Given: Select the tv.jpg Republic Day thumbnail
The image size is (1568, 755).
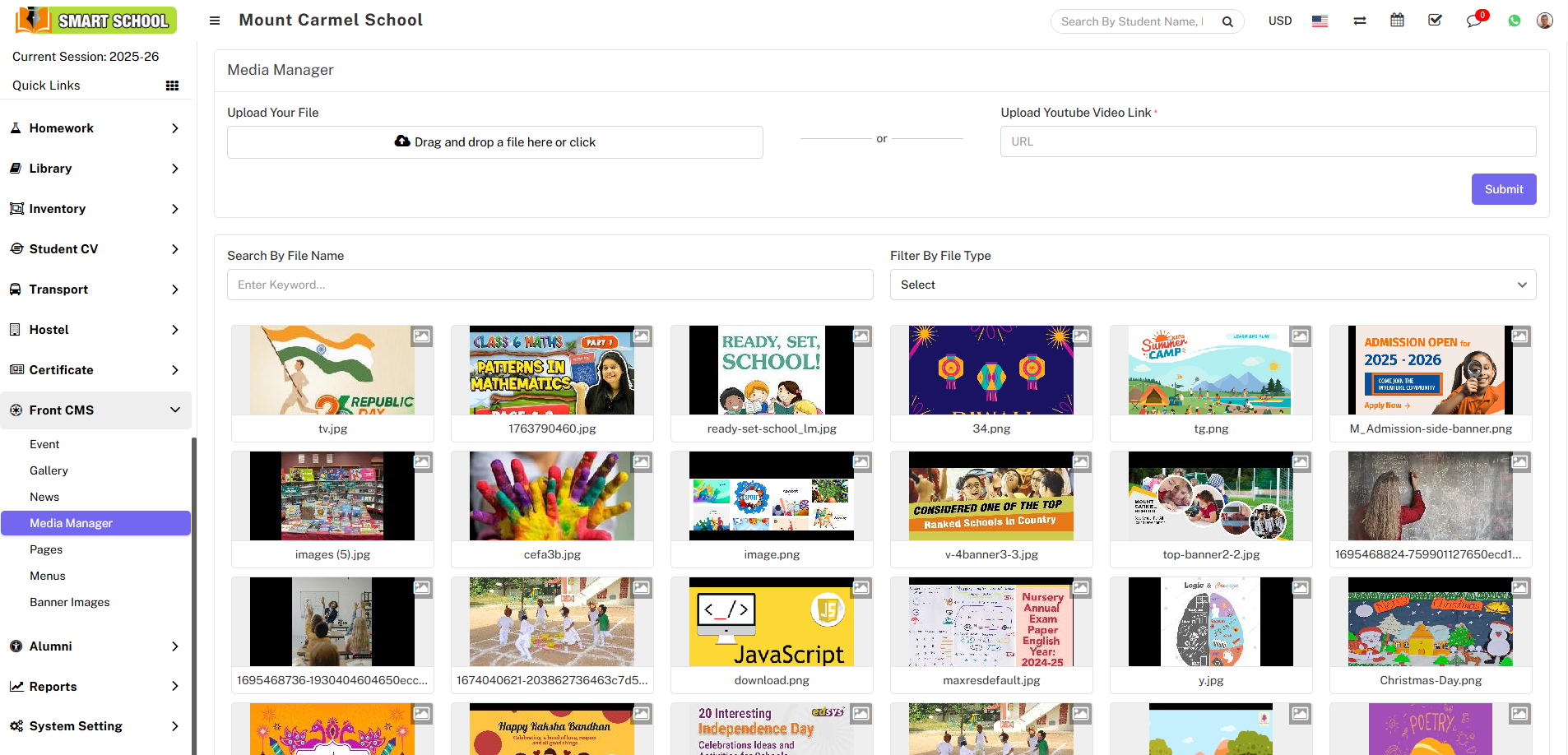Looking at the screenshot, I should [x=332, y=370].
